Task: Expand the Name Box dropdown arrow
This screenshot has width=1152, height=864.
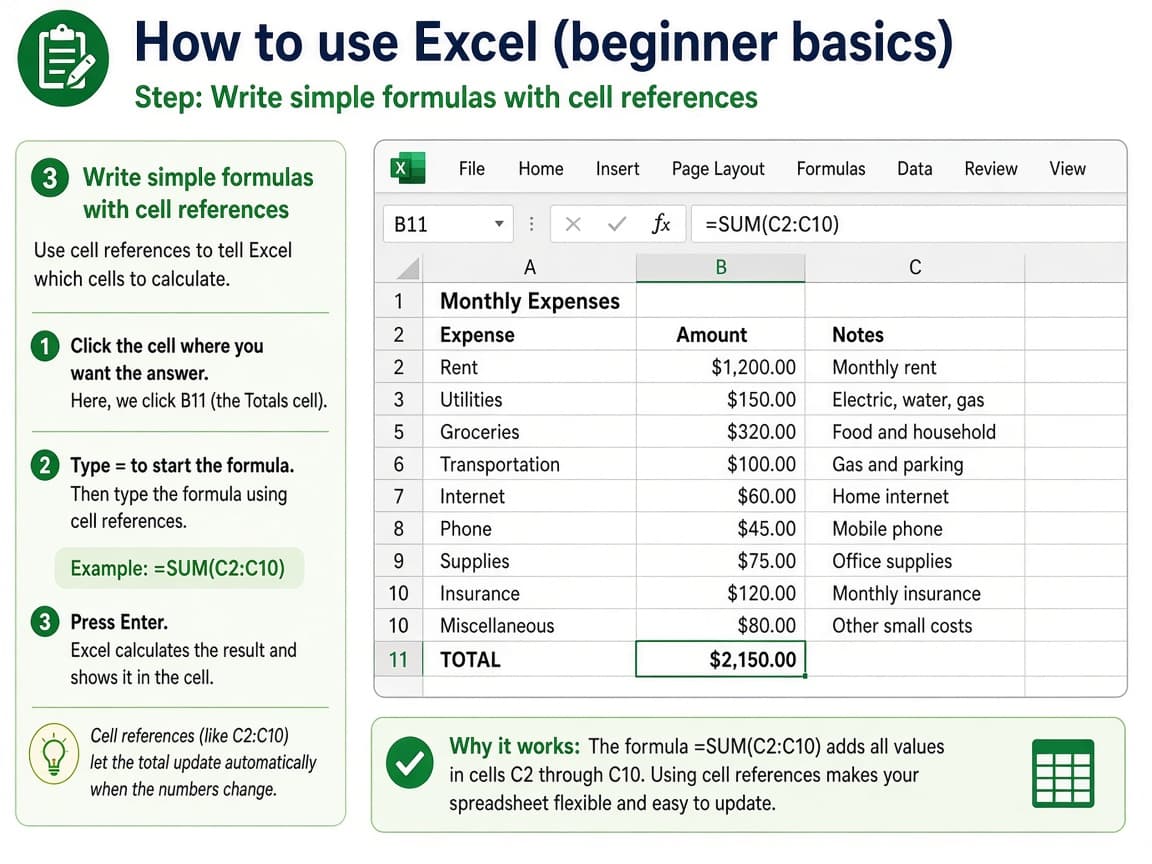Action: [x=499, y=223]
